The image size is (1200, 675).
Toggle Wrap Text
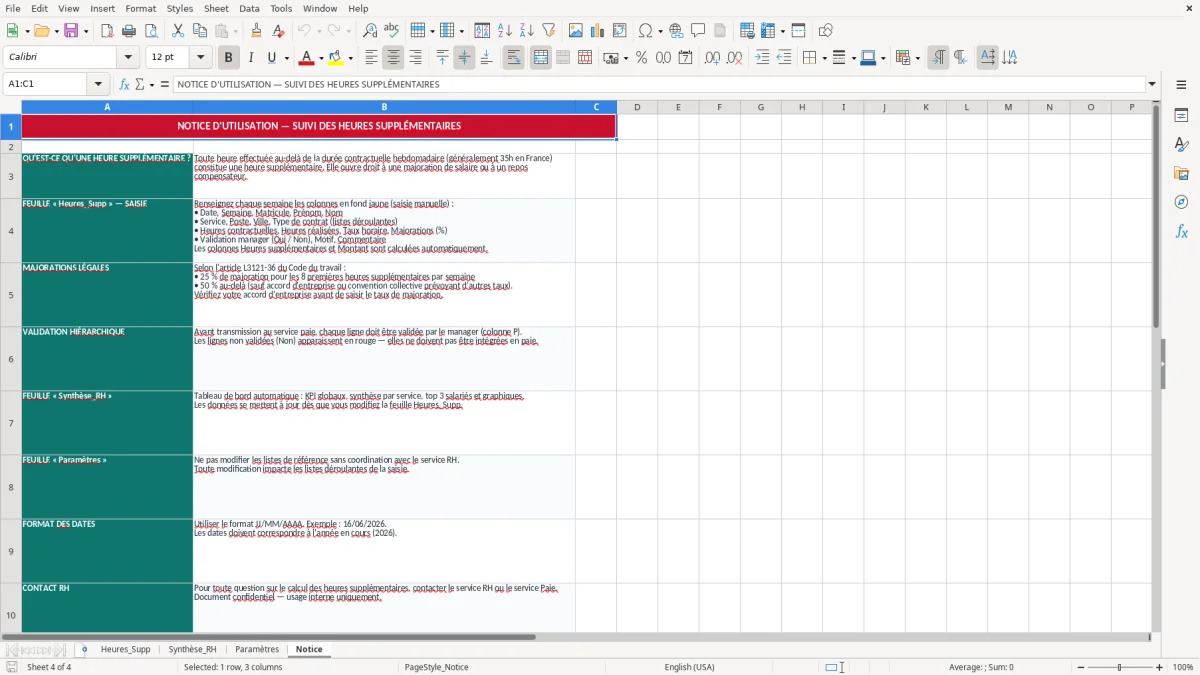tap(513, 58)
